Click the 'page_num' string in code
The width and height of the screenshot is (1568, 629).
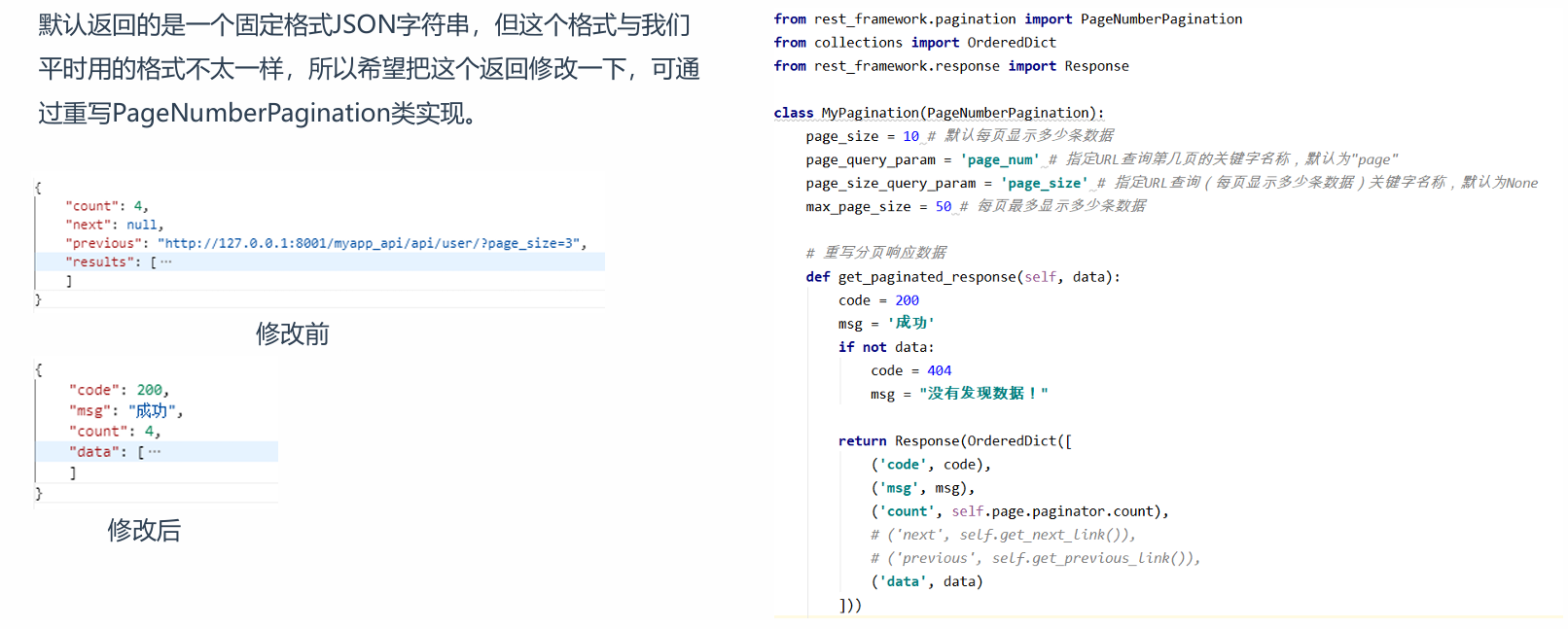[999, 159]
